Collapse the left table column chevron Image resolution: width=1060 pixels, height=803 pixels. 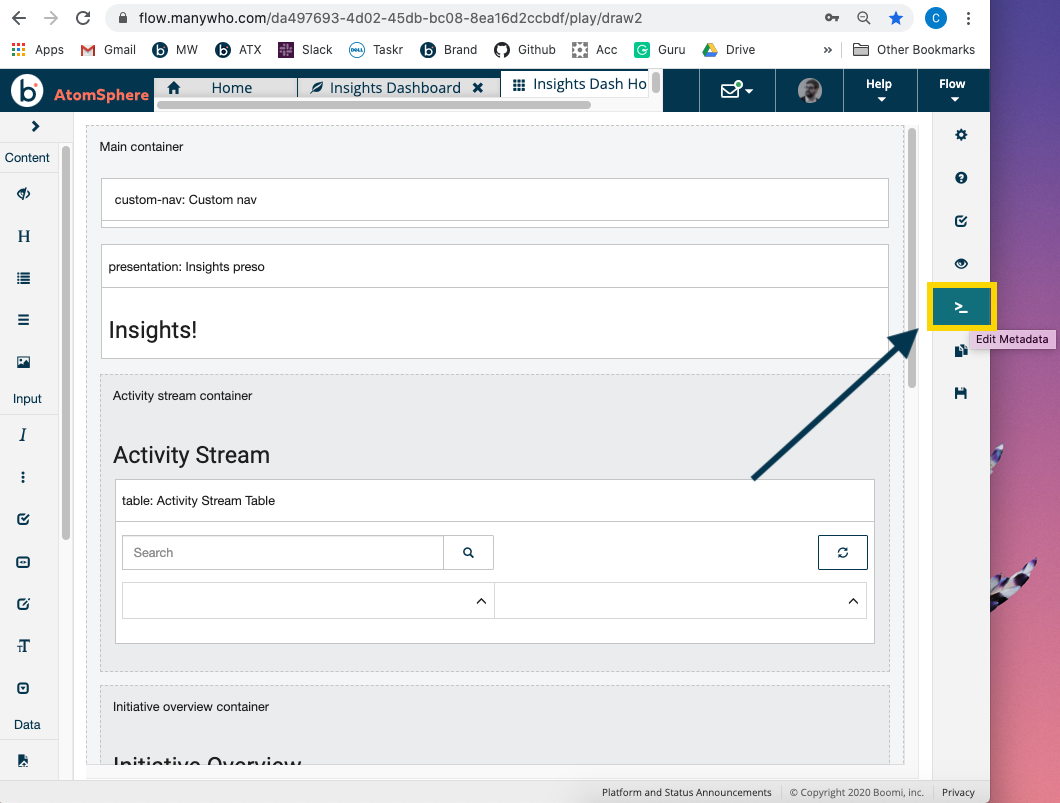pyautogui.click(x=481, y=600)
